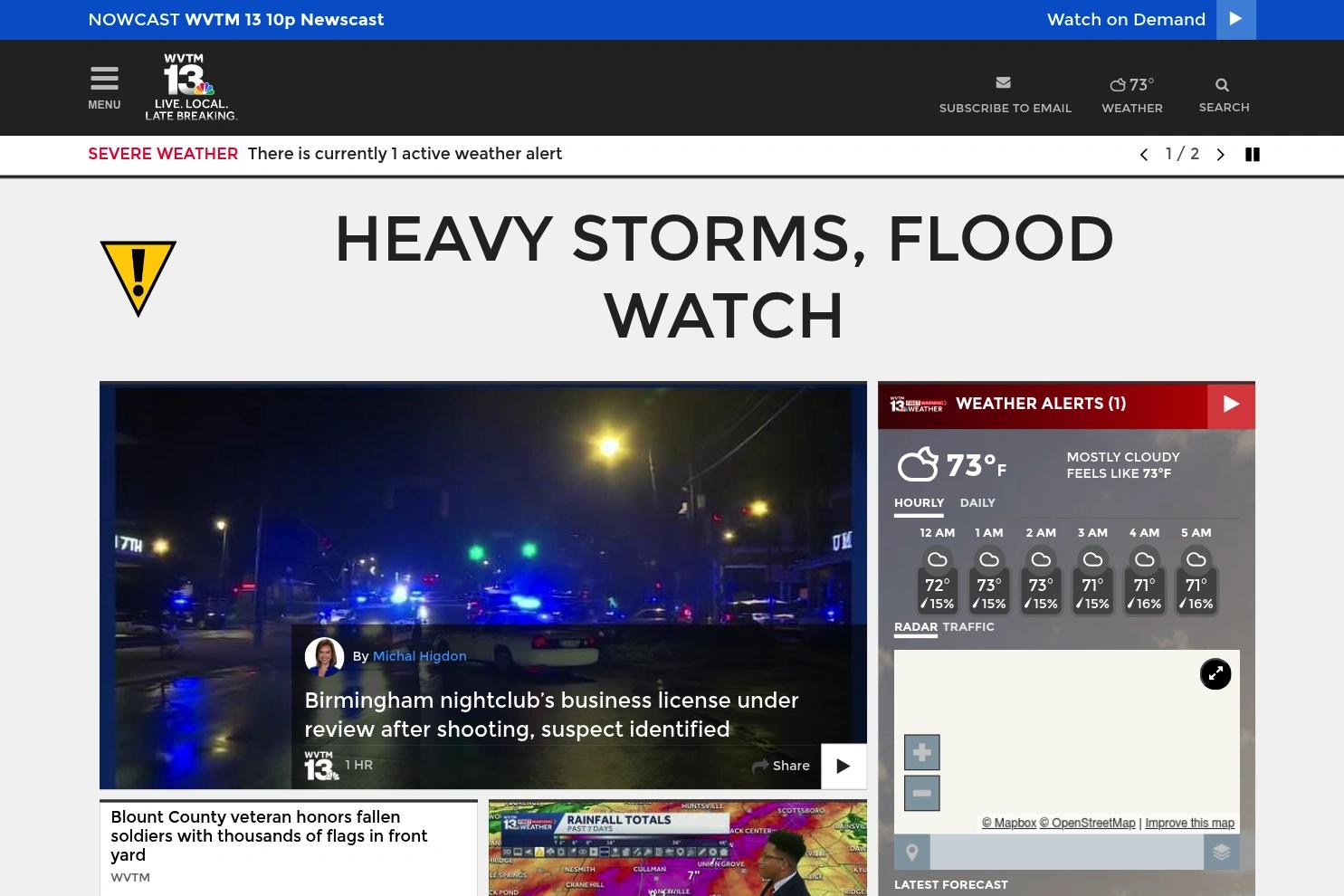The height and width of the screenshot is (896, 1344).
Task: Share the Birmingham nightclub story
Action: pos(781,766)
